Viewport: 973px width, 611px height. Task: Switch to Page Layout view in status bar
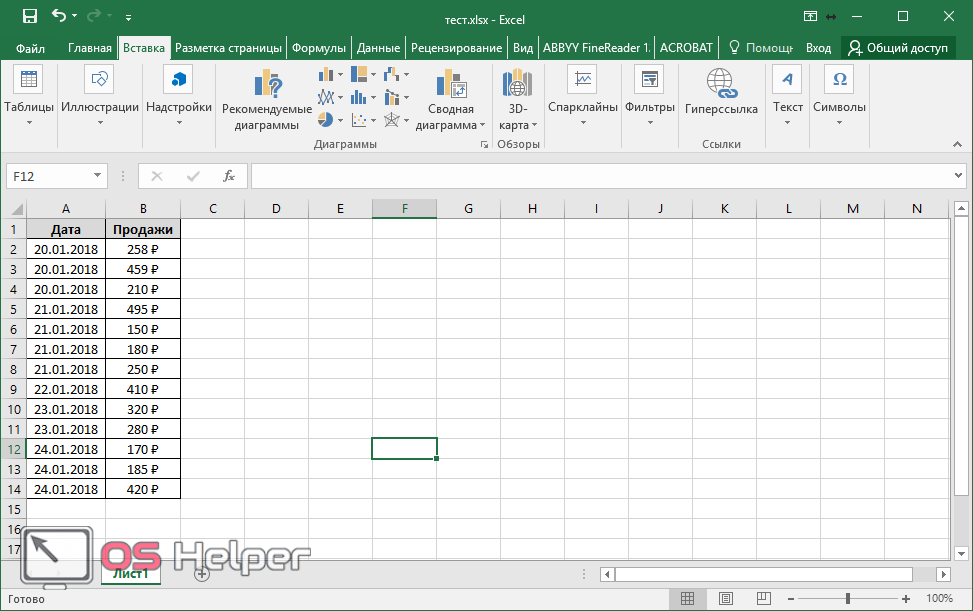[x=721, y=598]
